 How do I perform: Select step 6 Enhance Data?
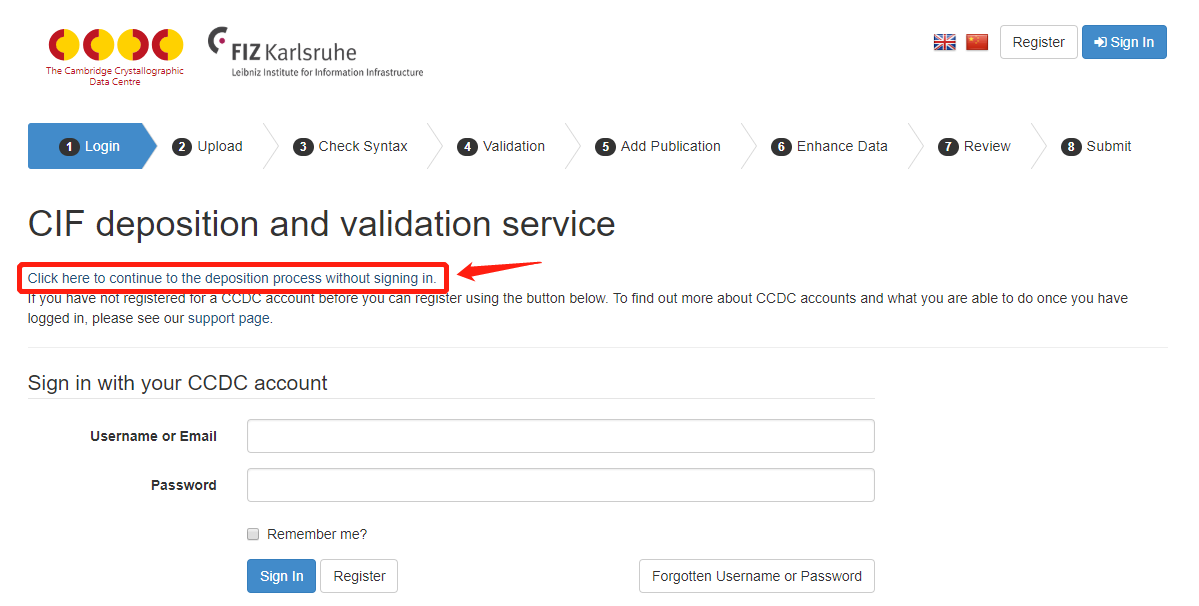[x=829, y=146]
